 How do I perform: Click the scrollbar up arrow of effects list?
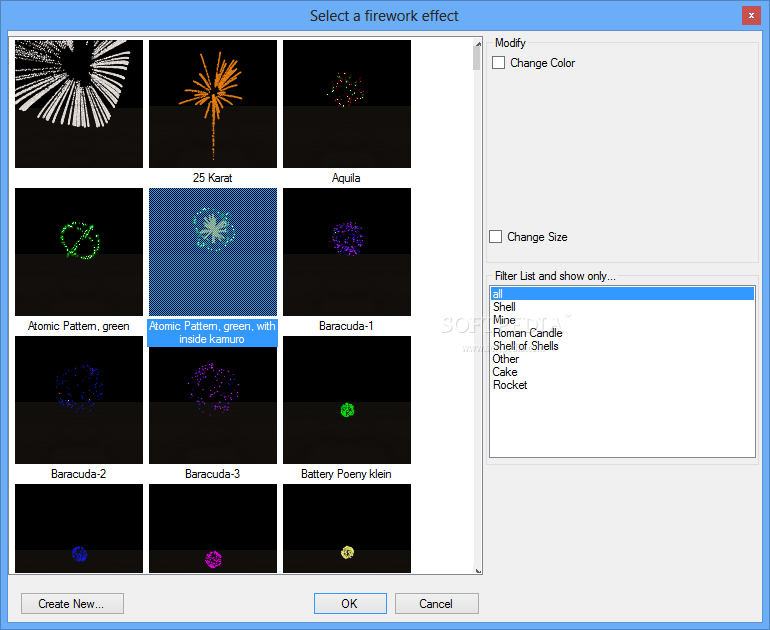(478, 43)
